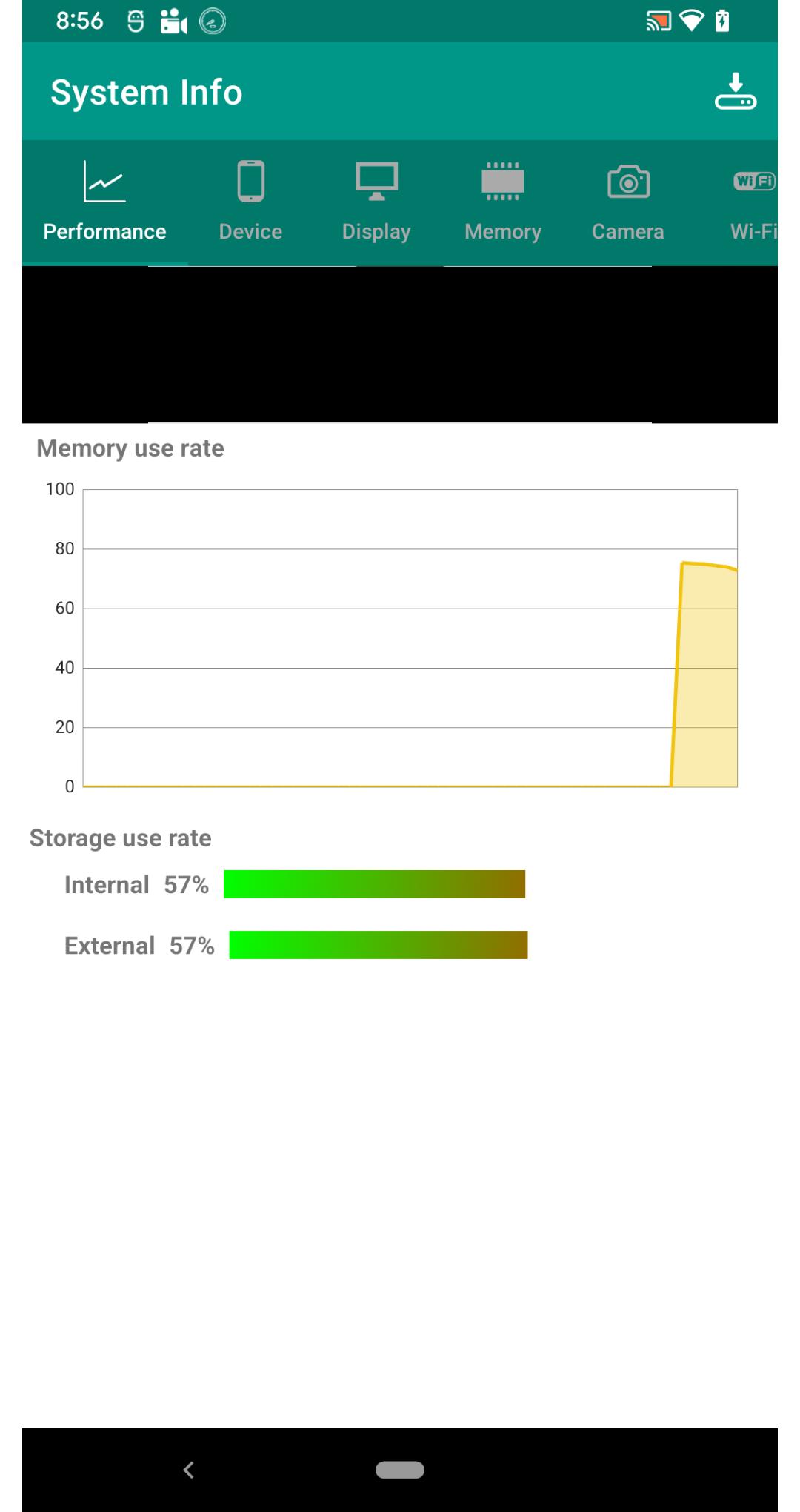Screen dimensions: 800x1512
Task: Tap the video camera notification icon
Action: tap(173, 21)
